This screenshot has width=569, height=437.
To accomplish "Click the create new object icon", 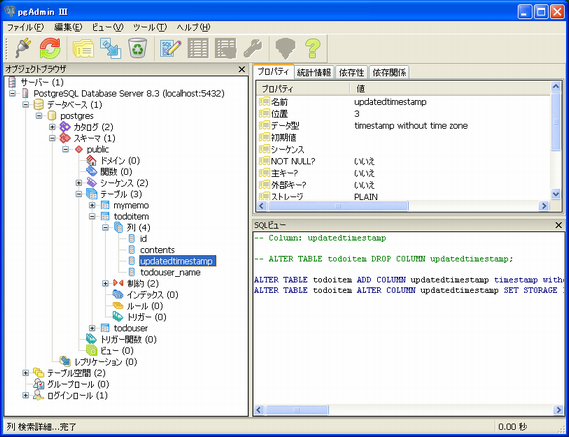I will tap(111, 48).
